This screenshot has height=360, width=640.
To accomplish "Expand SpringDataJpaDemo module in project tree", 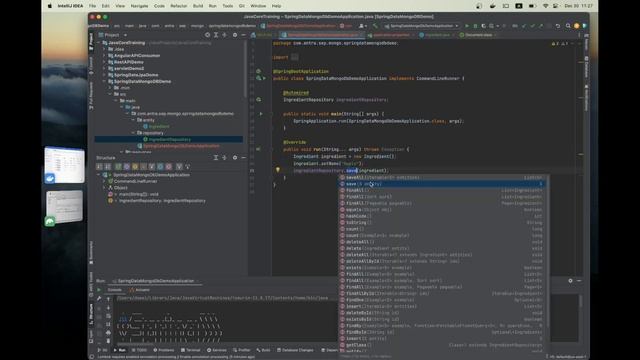I will (x=105, y=75).
